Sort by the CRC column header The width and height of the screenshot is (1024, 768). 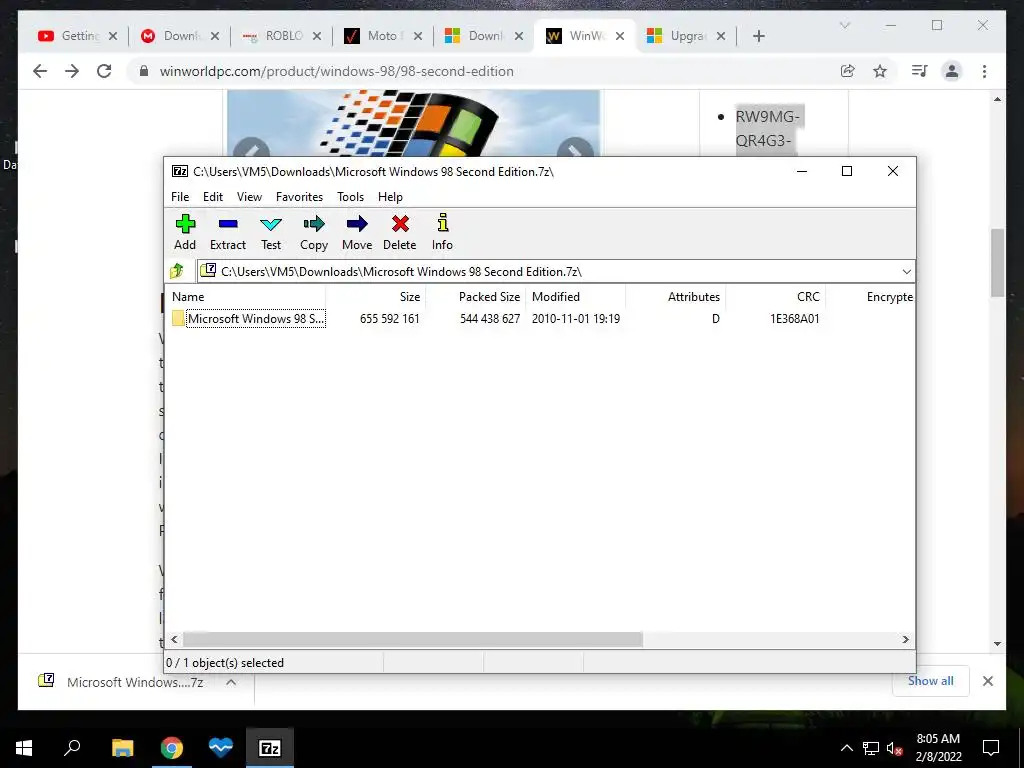pyautogui.click(x=776, y=296)
